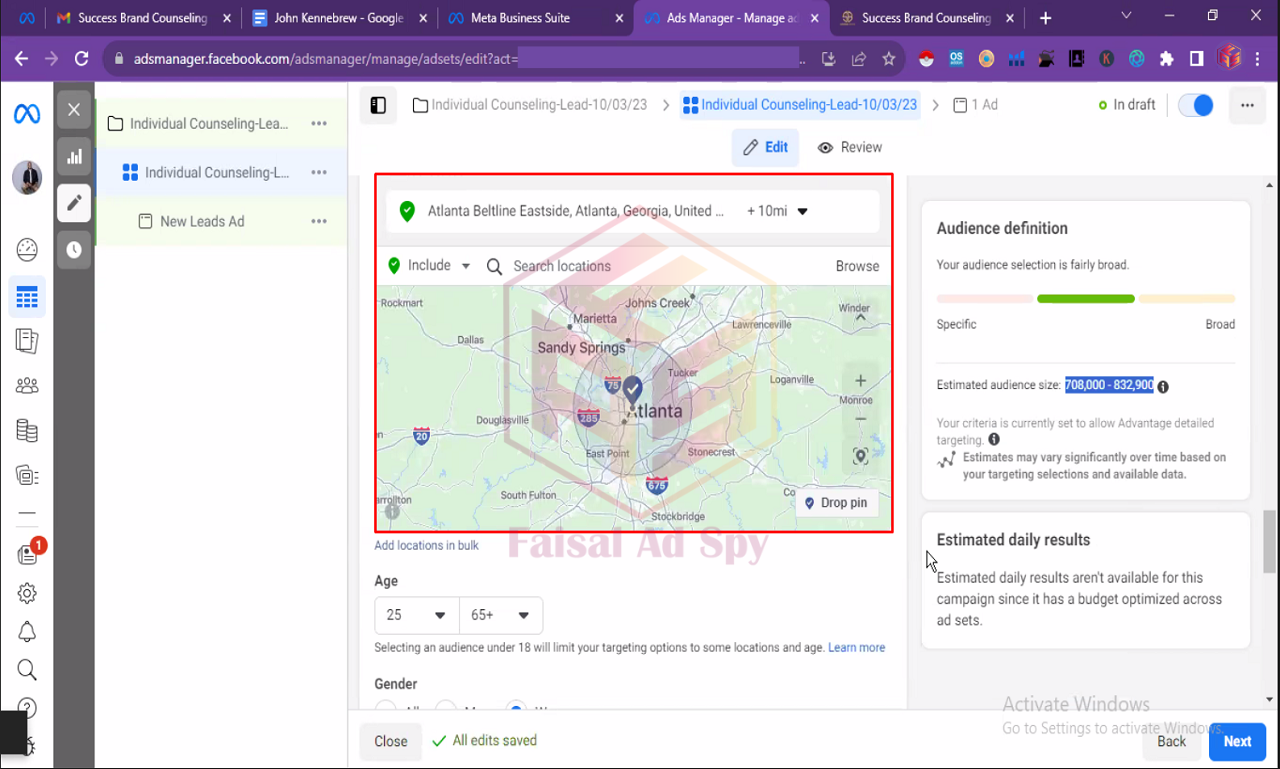Open the +10mi radius dropdown
This screenshot has height=769, width=1280.
tap(777, 211)
